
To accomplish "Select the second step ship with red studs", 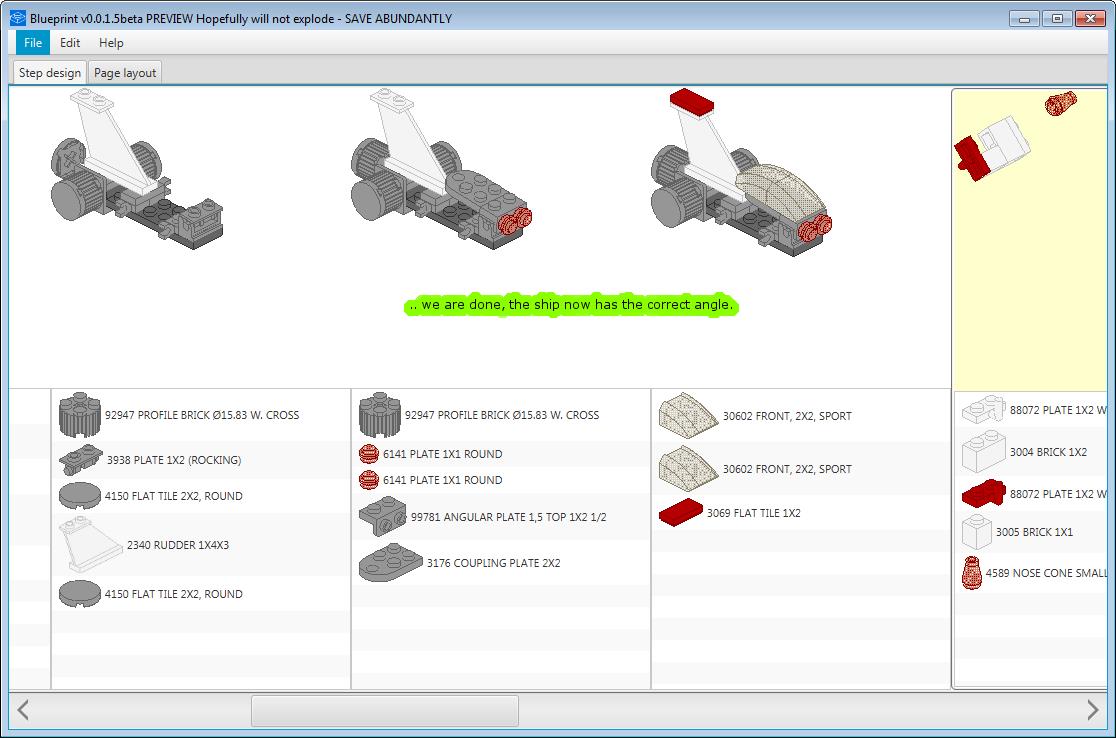I will click(x=441, y=169).
